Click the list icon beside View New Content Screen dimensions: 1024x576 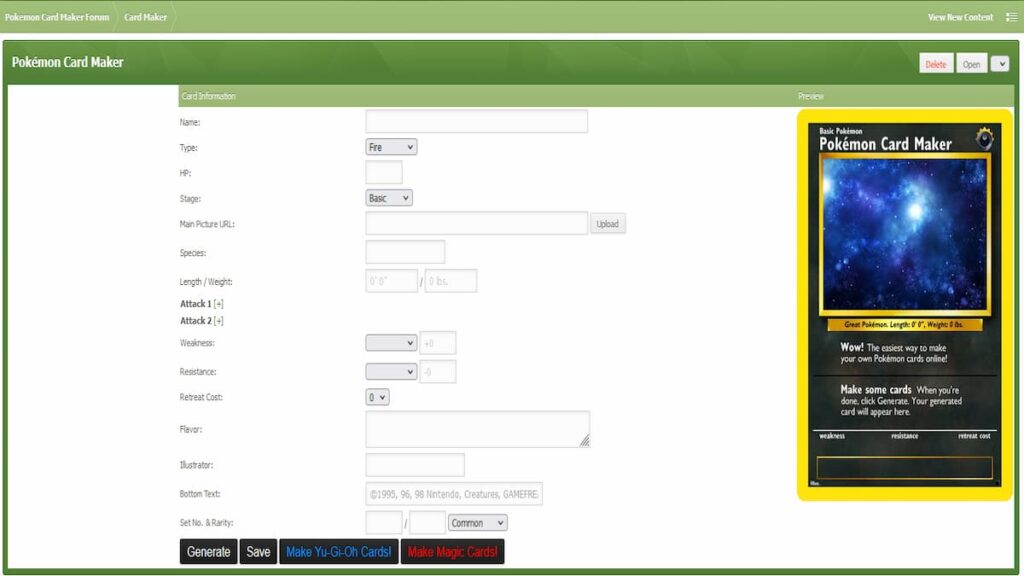coord(1011,17)
